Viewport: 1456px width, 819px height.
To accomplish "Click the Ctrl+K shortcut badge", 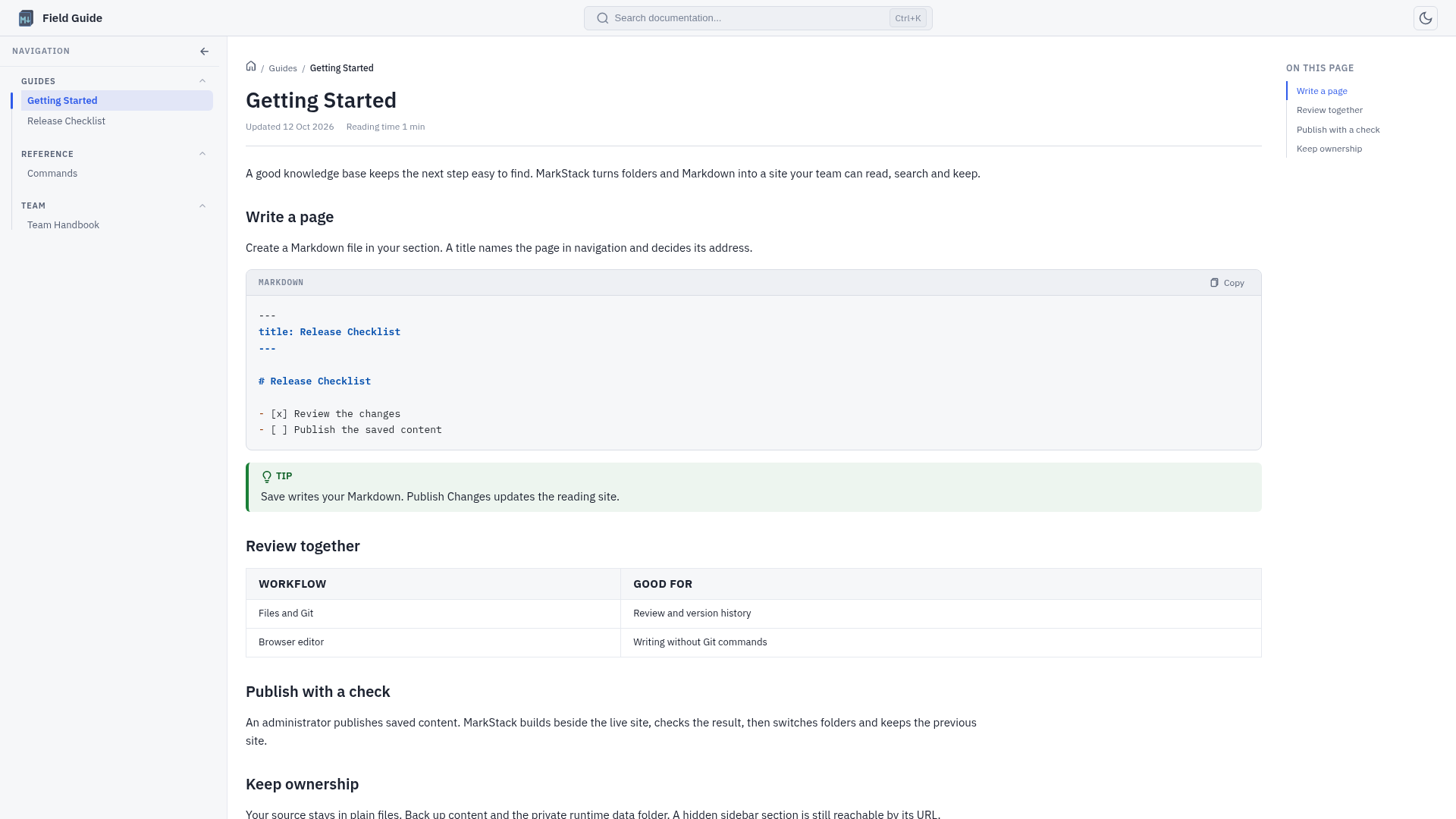I will [x=908, y=18].
